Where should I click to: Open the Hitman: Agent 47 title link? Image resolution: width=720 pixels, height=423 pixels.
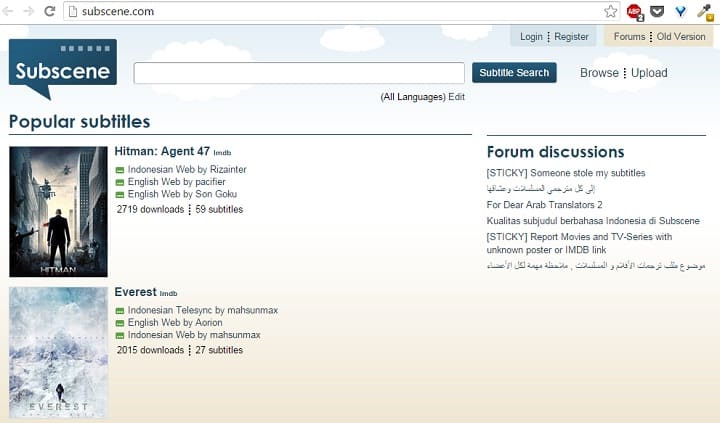tap(162, 151)
